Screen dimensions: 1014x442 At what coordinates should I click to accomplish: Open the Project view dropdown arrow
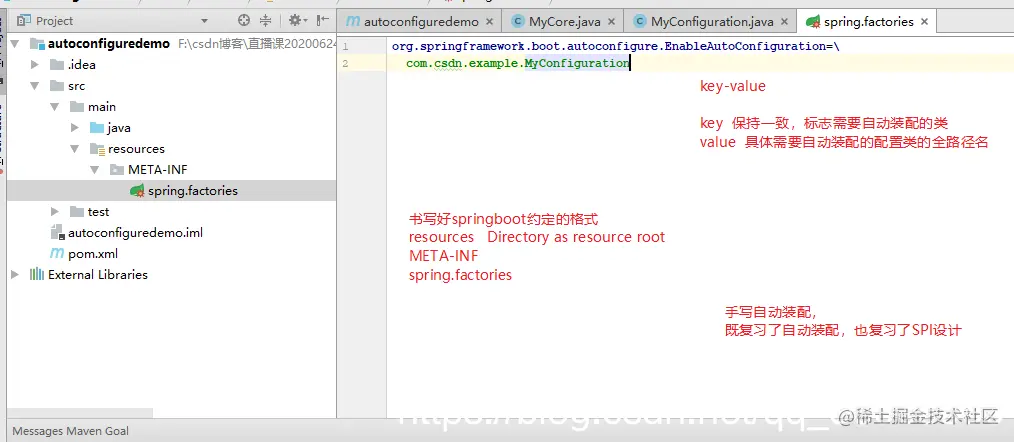204,21
